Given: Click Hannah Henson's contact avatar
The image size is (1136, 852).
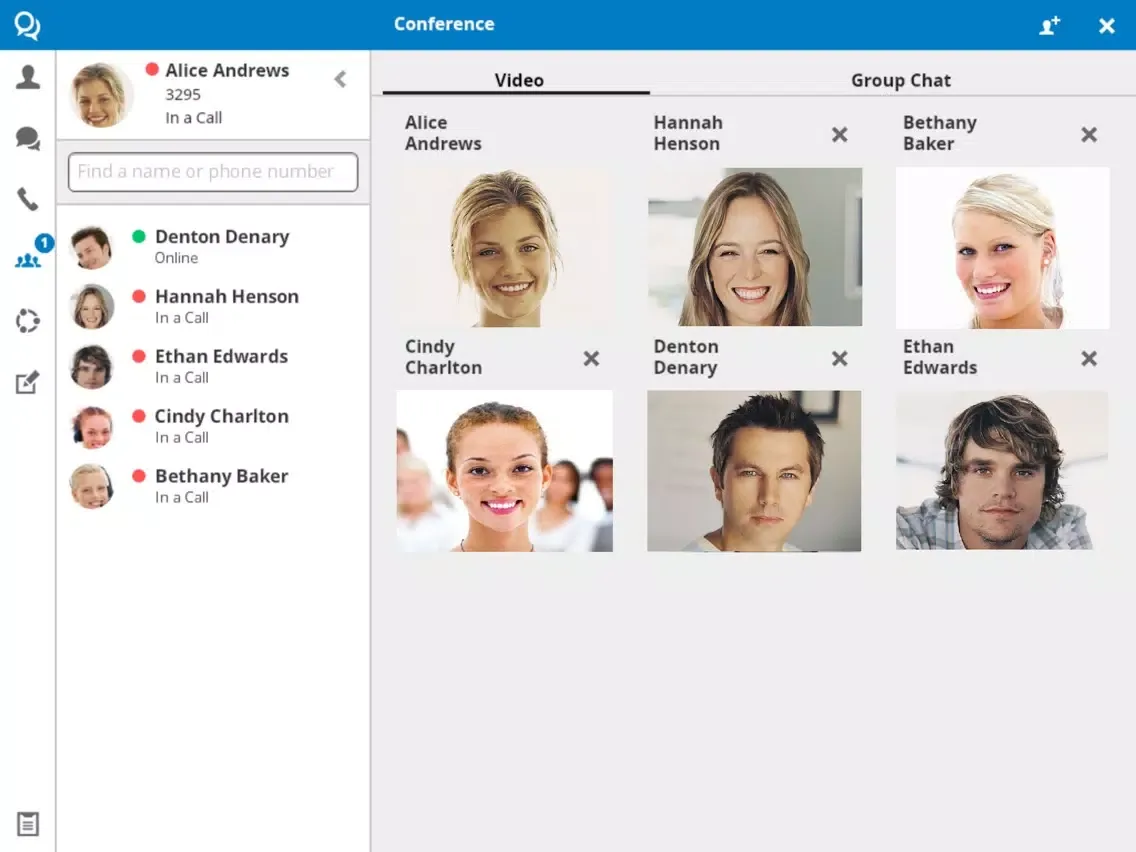Looking at the screenshot, I should [92, 306].
